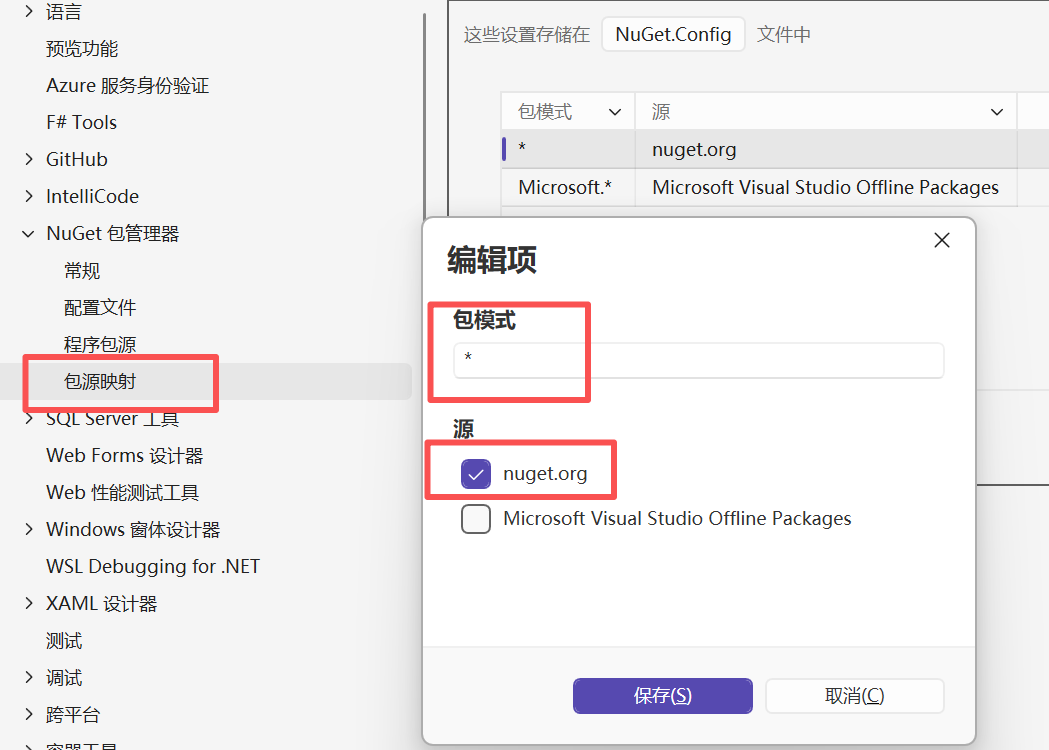Close the 编辑项 dialog with X
Image resolution: width=1049 pixels, height=750 pixels.
941,240
